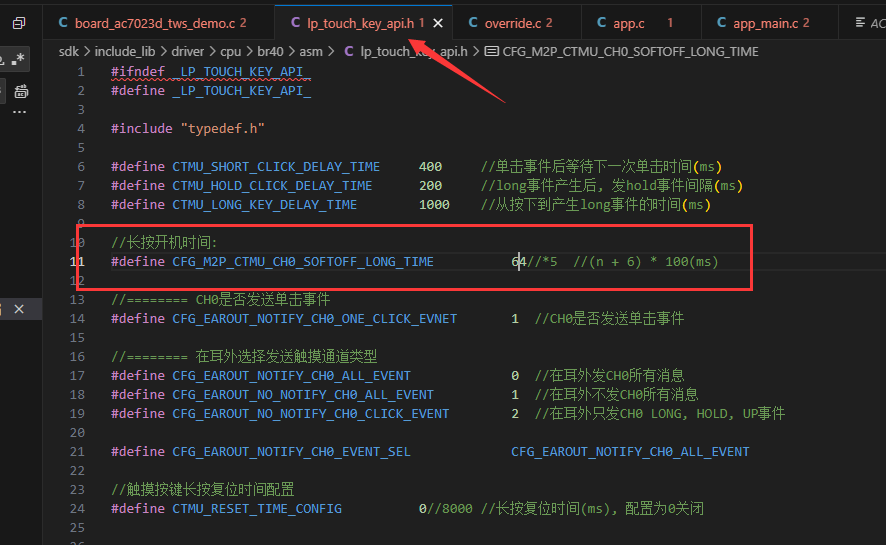Select line number 21 in the gutter
This screenshot has height=545, width=886.
tap(77, 451)
